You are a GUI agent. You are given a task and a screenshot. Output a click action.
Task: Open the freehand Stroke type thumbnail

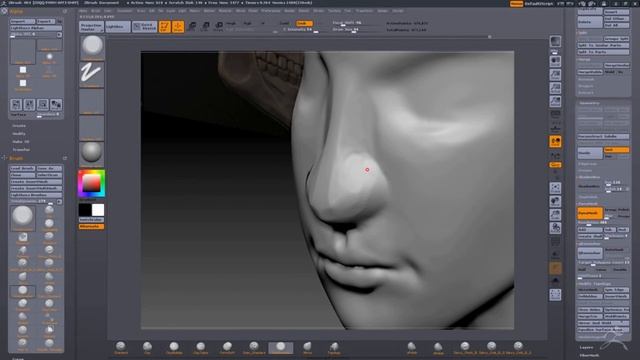coord(92,74)
